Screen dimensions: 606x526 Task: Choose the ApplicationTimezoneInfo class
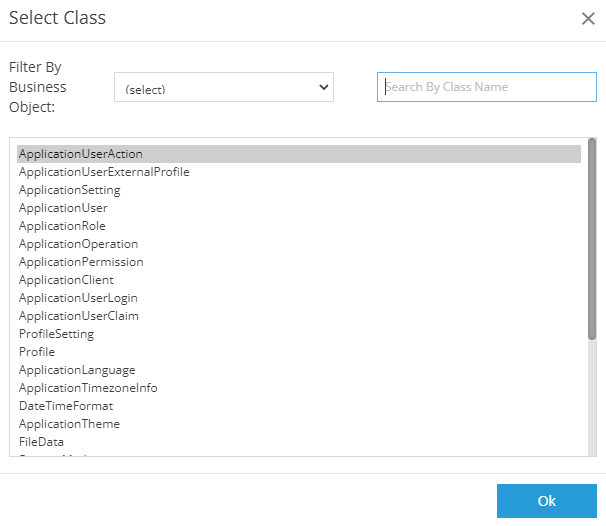click(x=88, y=388)
